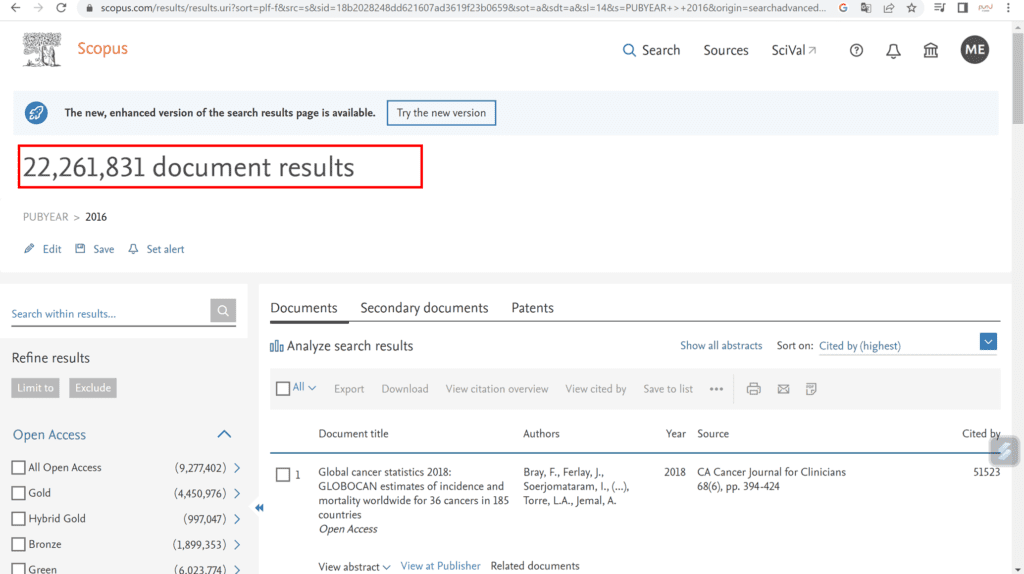Click Export in results toolbar
This screenshot has height=574, width=1024.
click(349, 389)
